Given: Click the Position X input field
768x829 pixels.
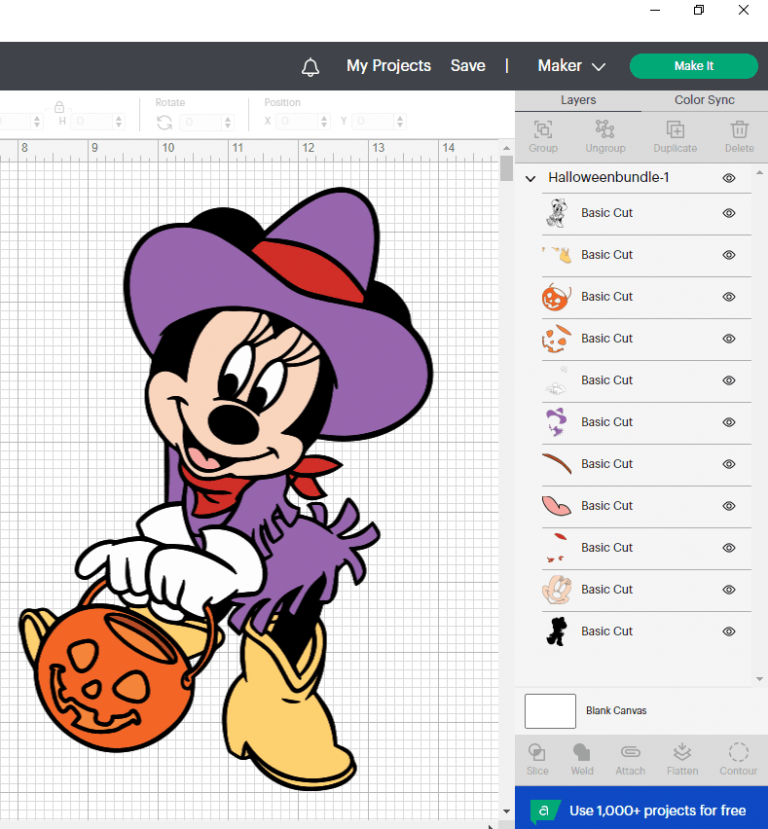Looking at the screenshot, I should coord(299,122).
